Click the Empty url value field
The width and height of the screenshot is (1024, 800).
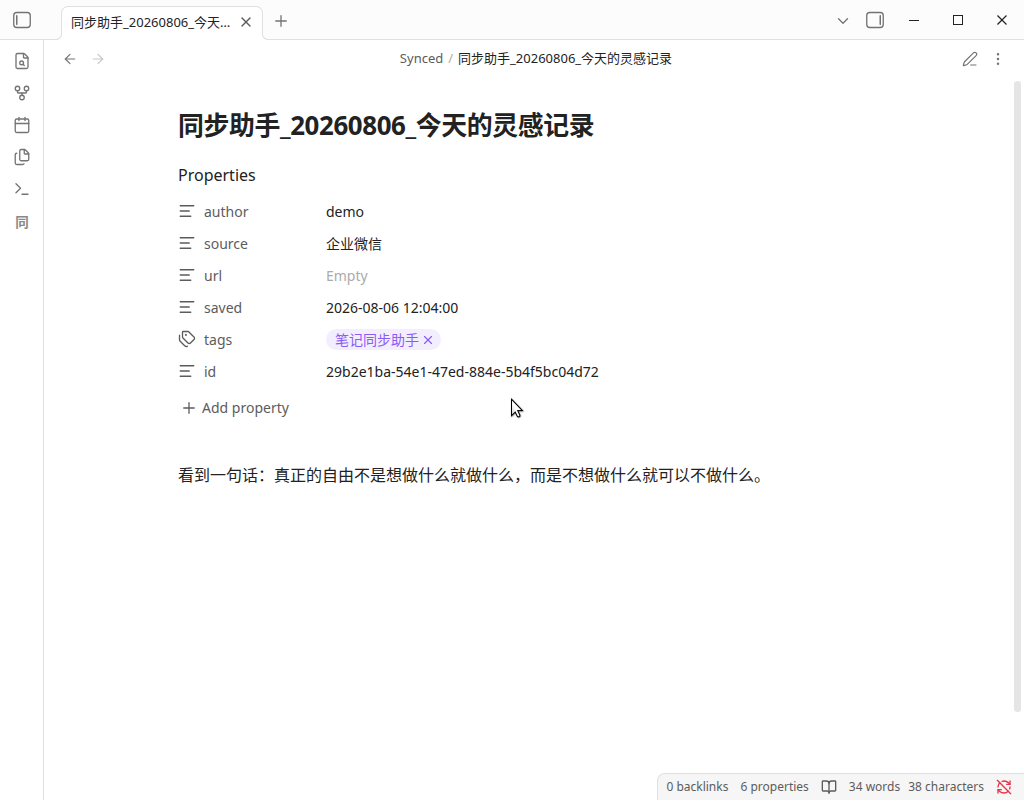(x=347, y=276)
